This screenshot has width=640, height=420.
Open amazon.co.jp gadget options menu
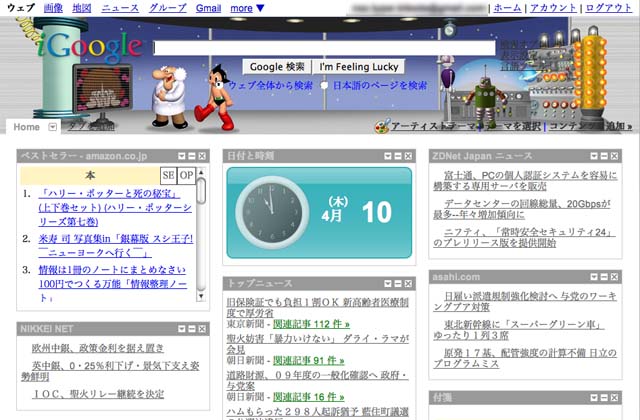(182, 156)
